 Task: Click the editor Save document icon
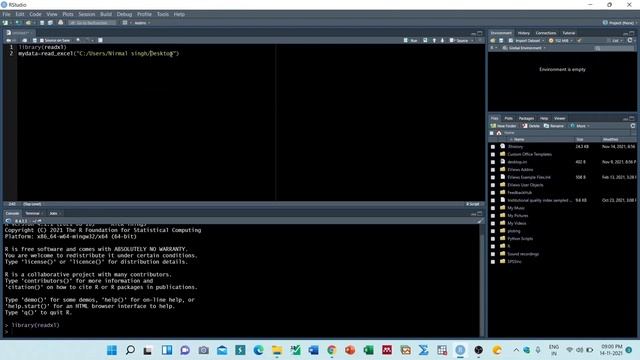pyautogui.click(x=34, y=40)
